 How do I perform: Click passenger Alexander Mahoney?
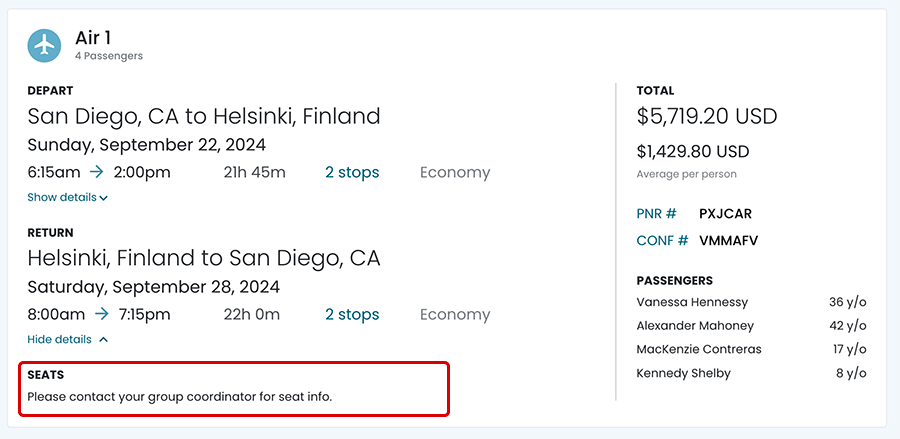[695, 325]
